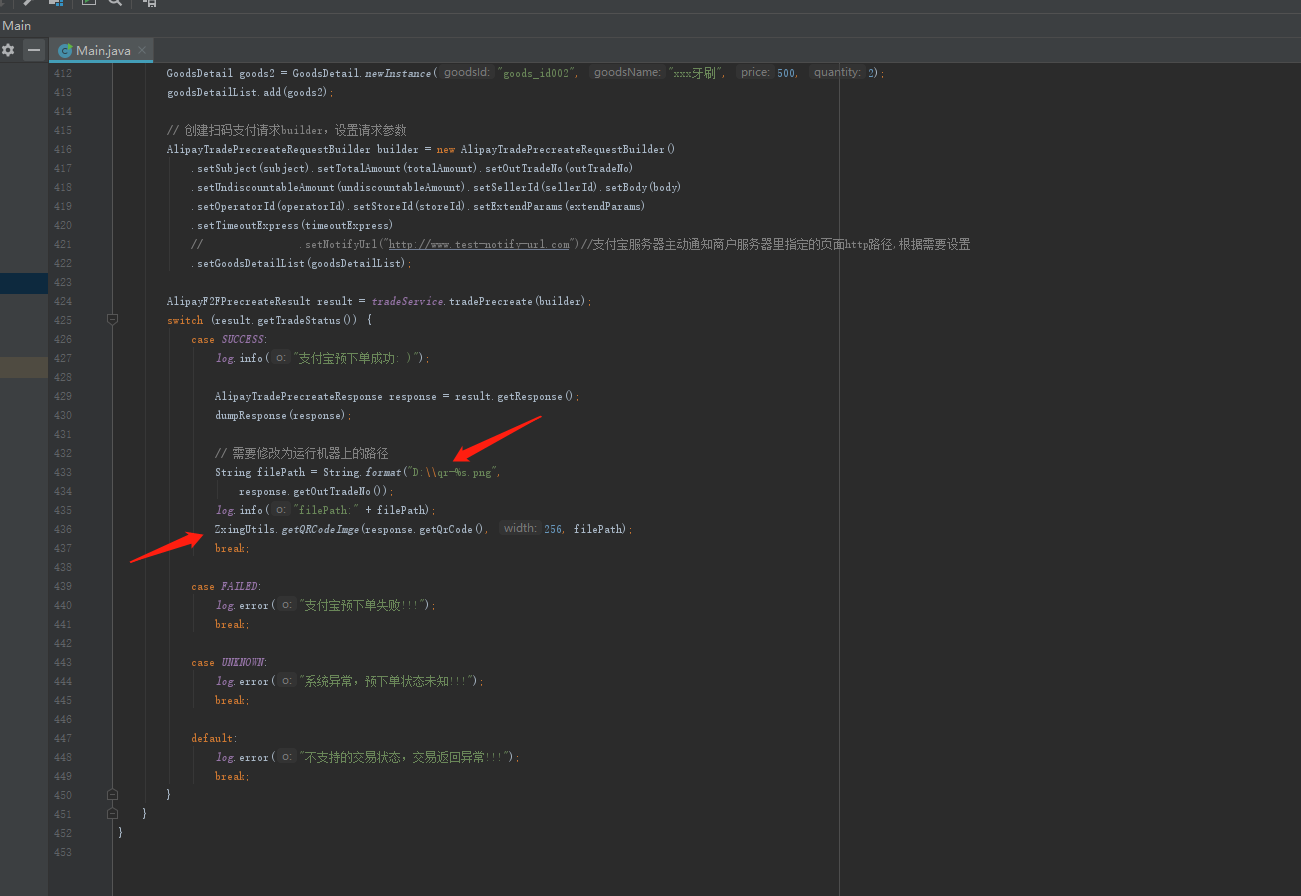
Task: Close the Main.java editor tab
Action: (x=144, y=50)
